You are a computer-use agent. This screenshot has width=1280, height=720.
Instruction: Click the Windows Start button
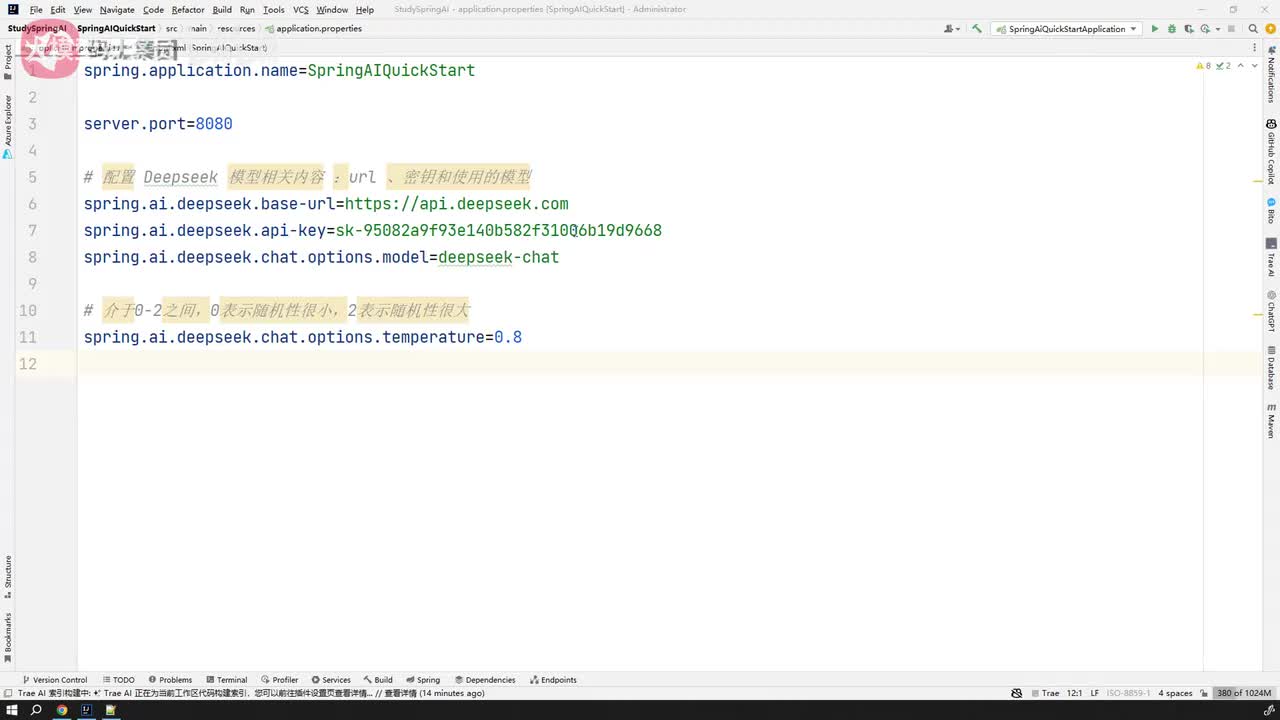point(12,710)
